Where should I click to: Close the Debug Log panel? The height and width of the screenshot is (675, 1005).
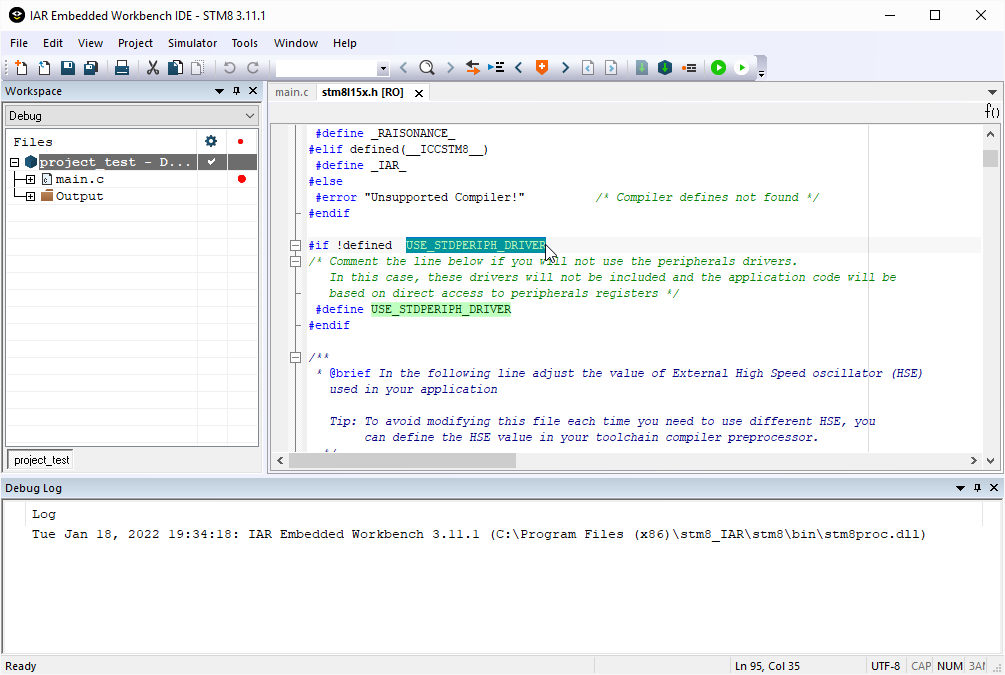pos(994,488)
